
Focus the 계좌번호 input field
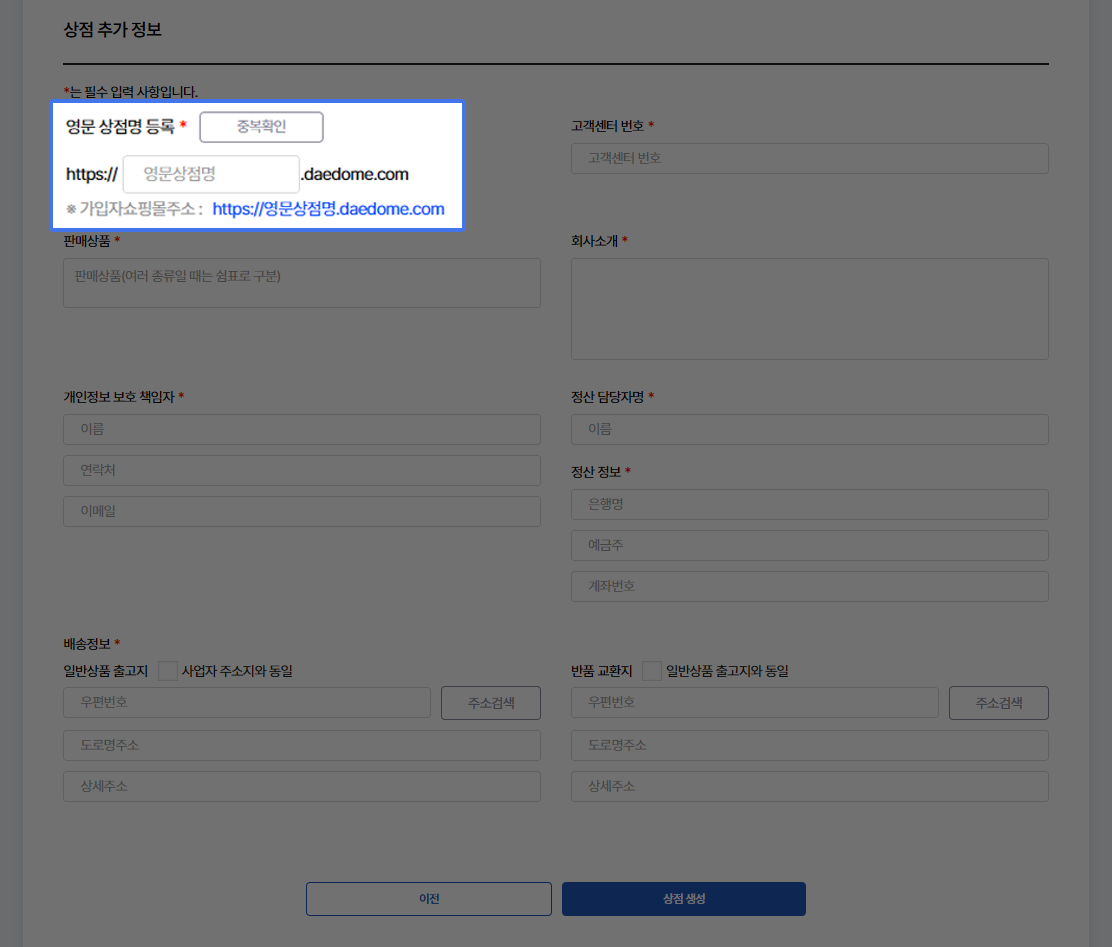point(809,586)
